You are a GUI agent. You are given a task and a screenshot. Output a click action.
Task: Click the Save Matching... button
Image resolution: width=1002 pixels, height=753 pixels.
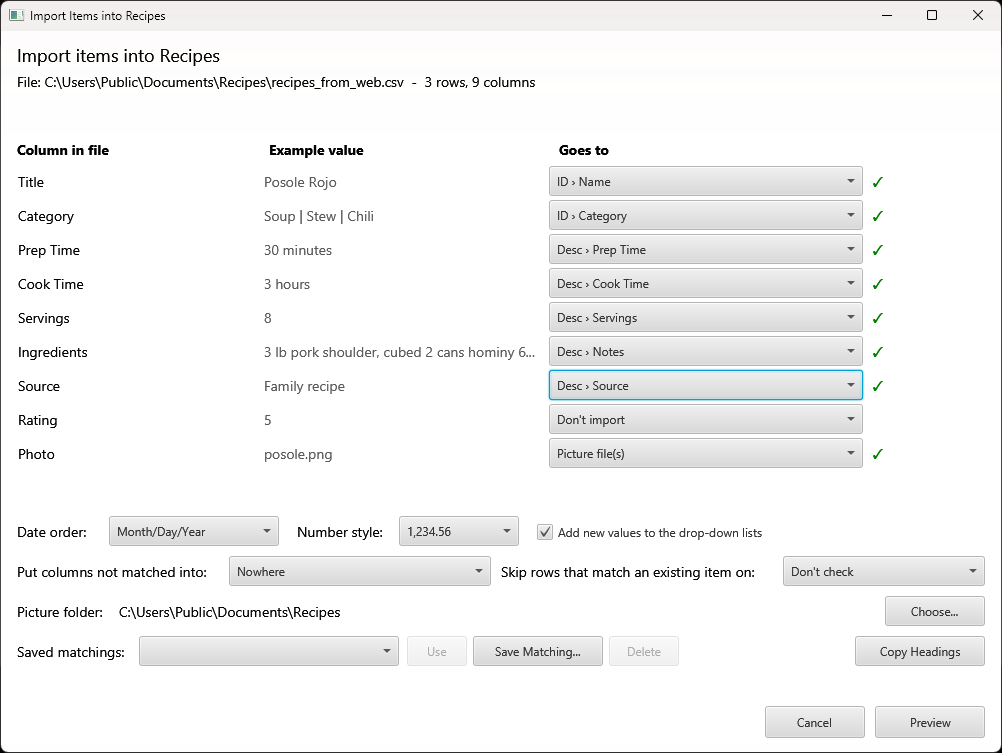[537, 651]
